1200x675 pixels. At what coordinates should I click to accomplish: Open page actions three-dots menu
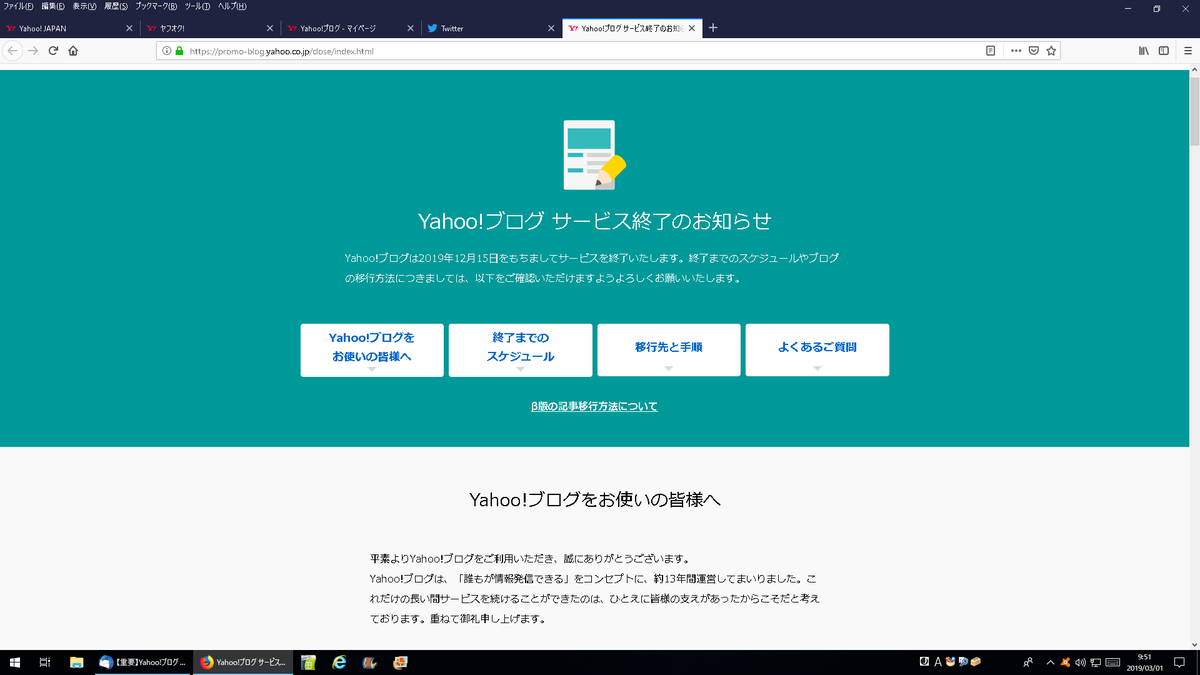coord(1016,50)
